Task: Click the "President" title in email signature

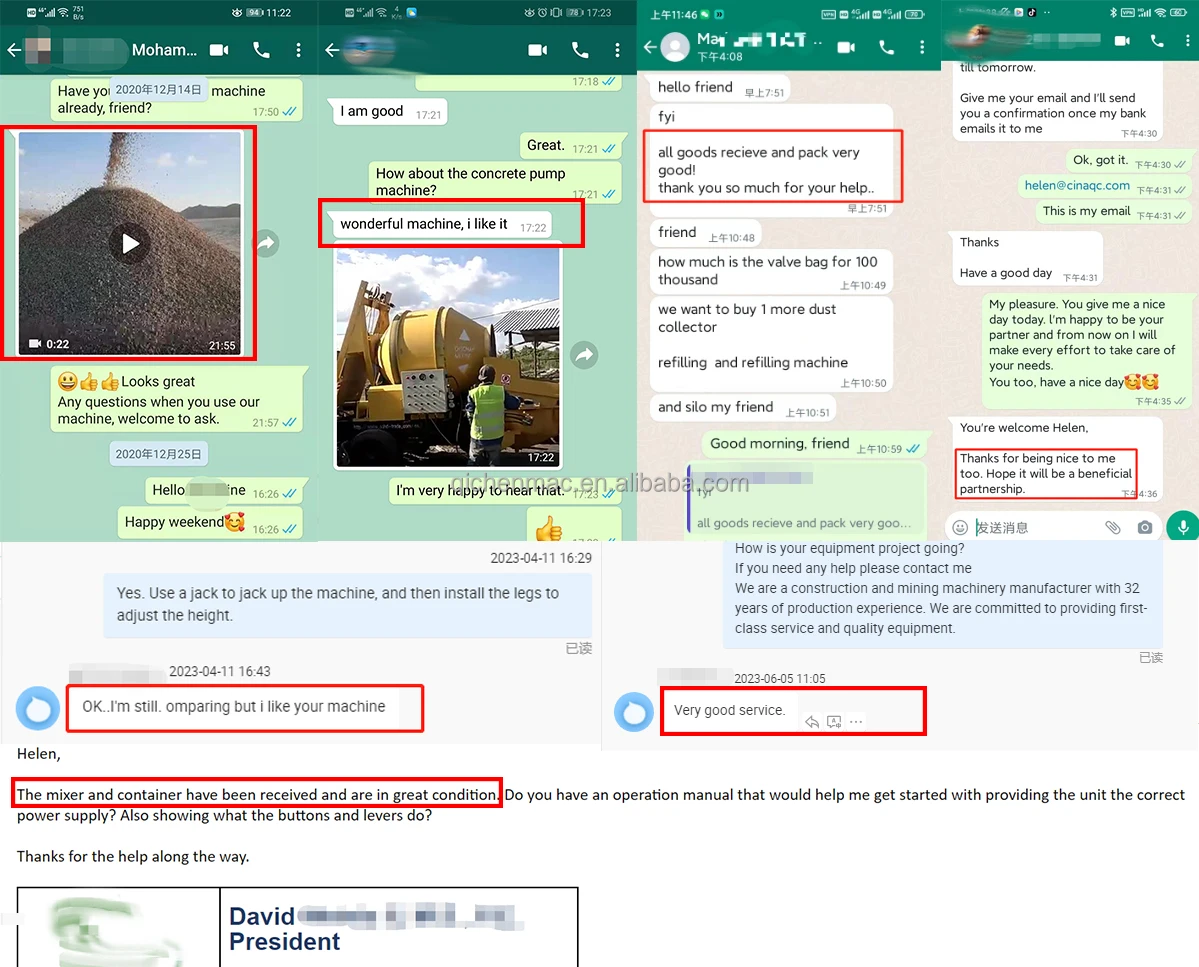Action: click(284, 942)
